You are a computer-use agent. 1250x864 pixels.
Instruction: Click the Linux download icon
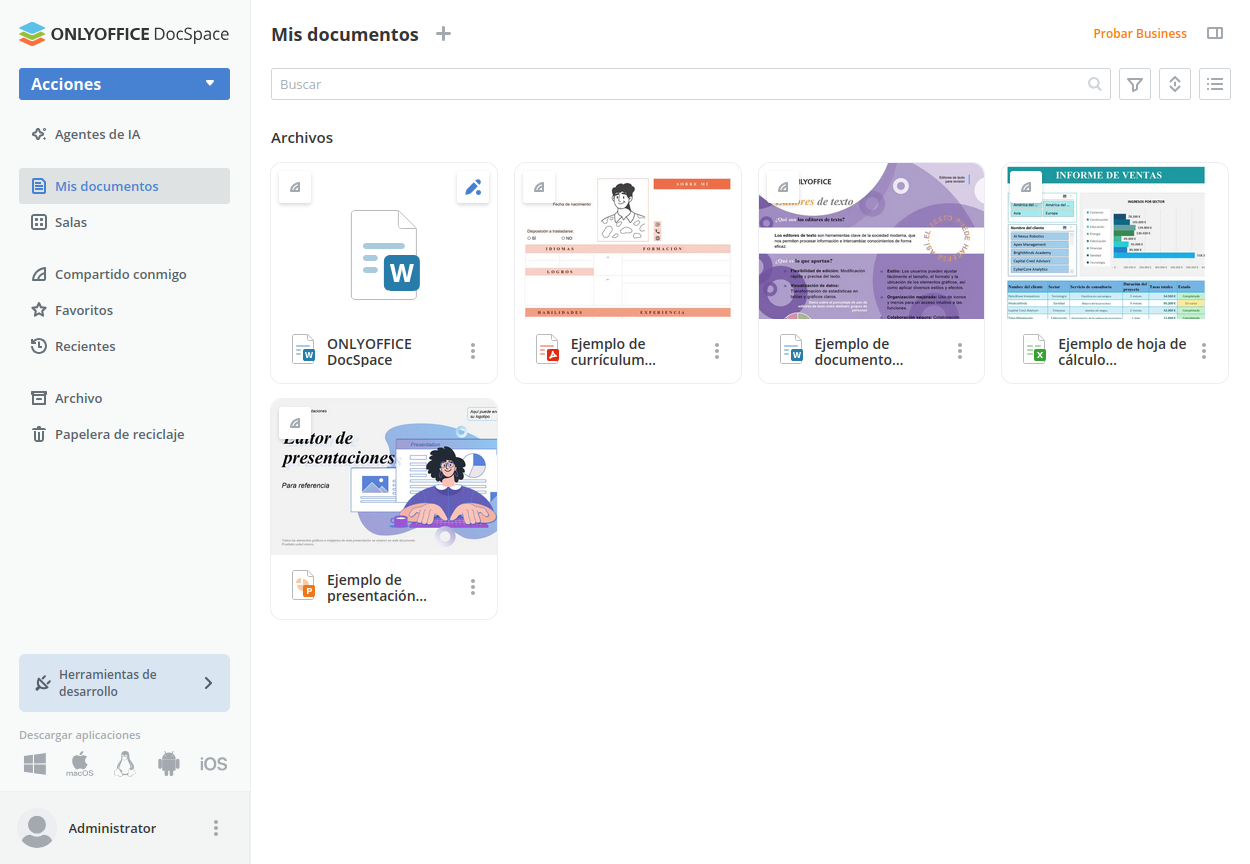(x=125, y=764)
